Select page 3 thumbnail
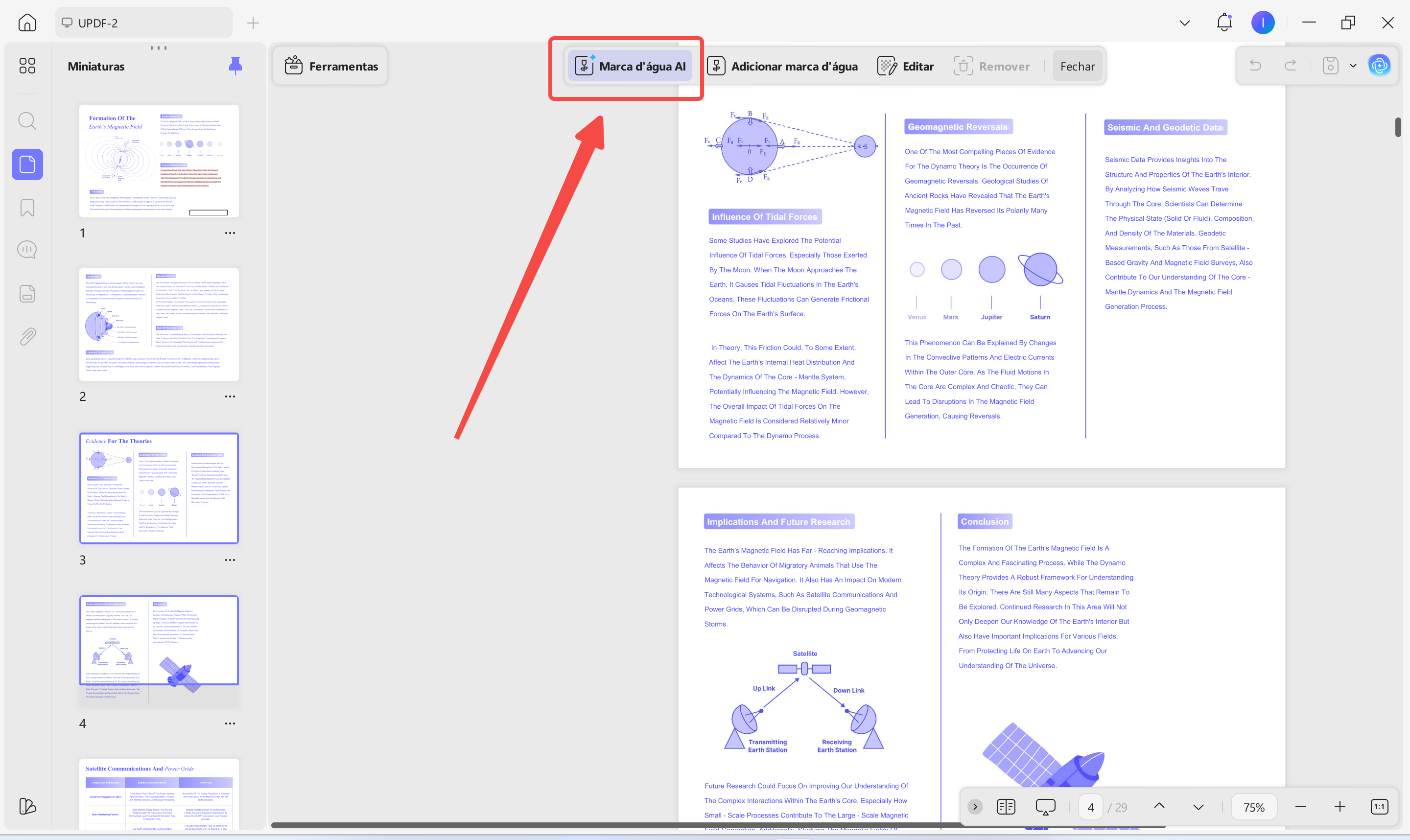The image size is (1410, 840). point(159,488)
